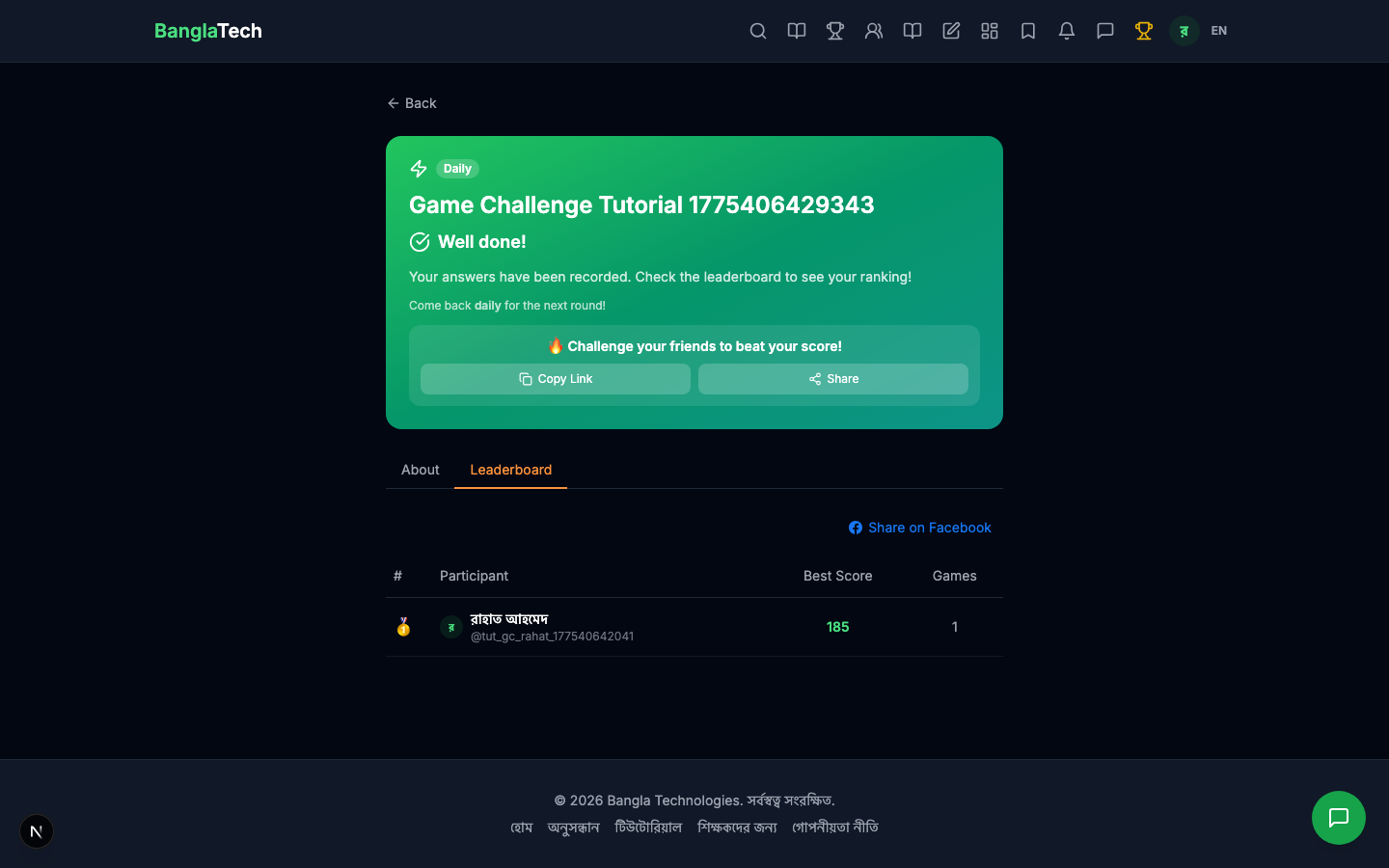Viewport: 1389px width, 868px height.
Task: Open messages speech bubble in navbar
Action: coord(1105,31)
